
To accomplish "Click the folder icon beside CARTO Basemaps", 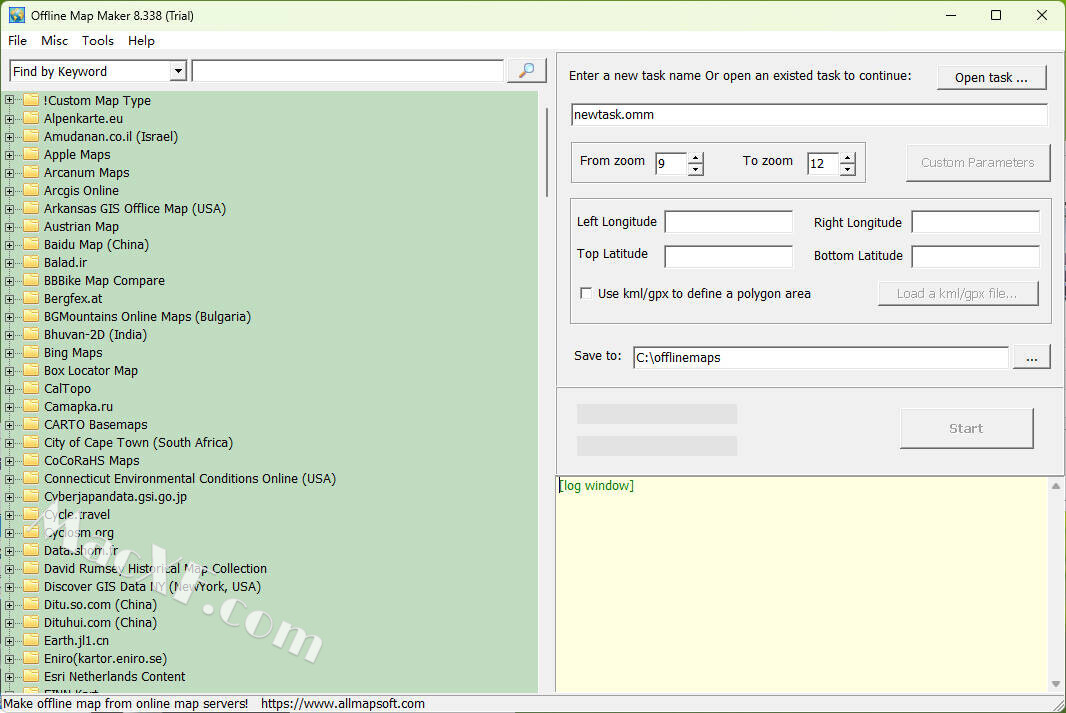I will 31,424.
